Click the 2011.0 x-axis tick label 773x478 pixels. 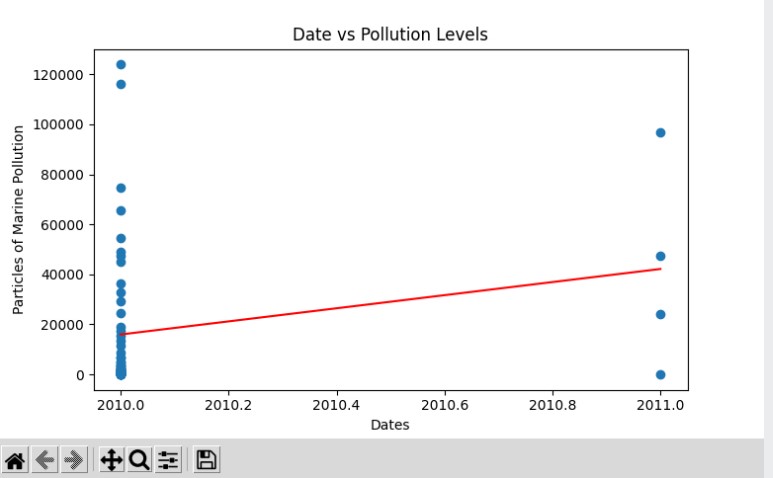[x=660, y=405]
